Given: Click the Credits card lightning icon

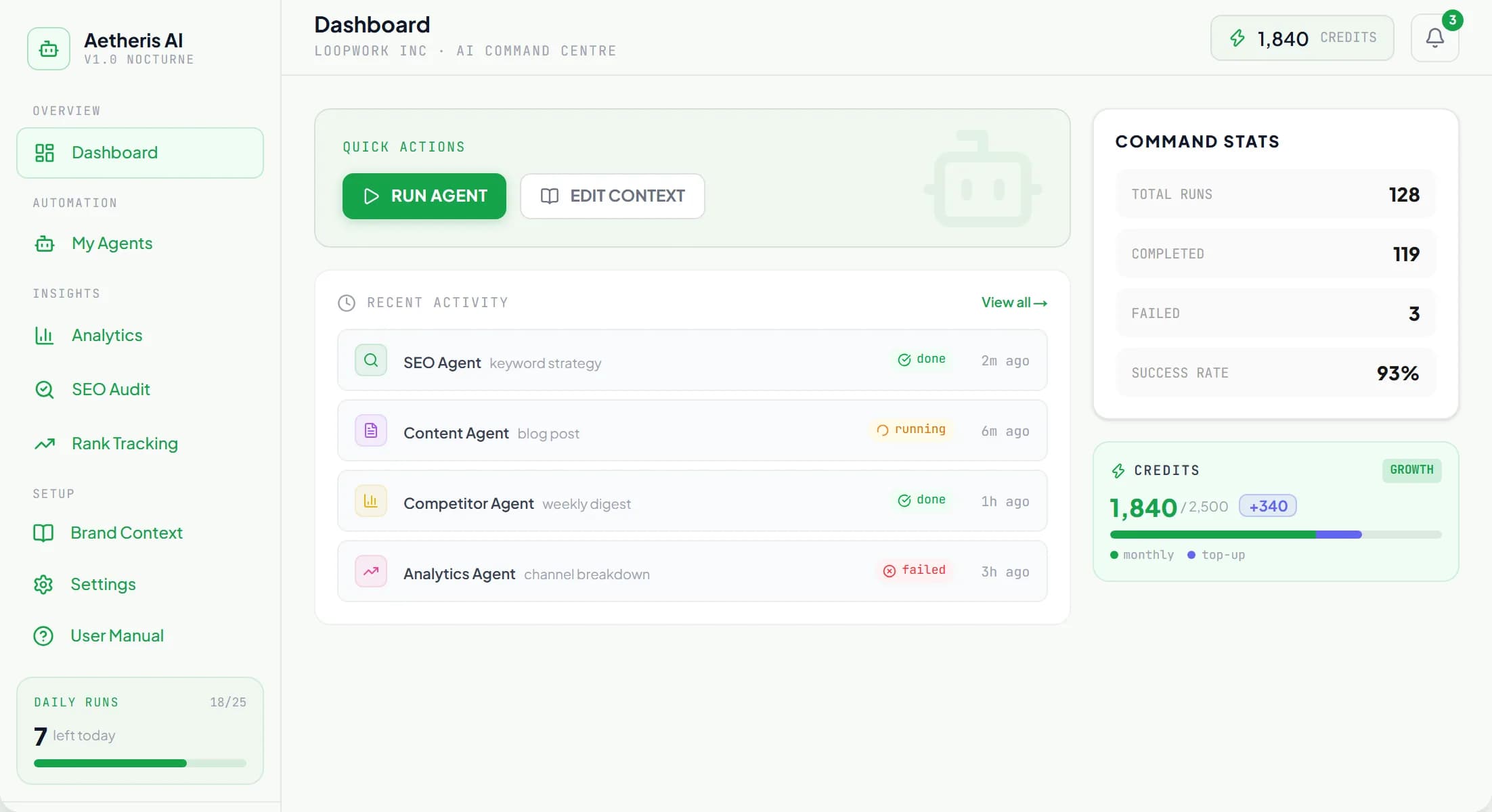Looking at the screenshot, I should [x=1118, y=471].
